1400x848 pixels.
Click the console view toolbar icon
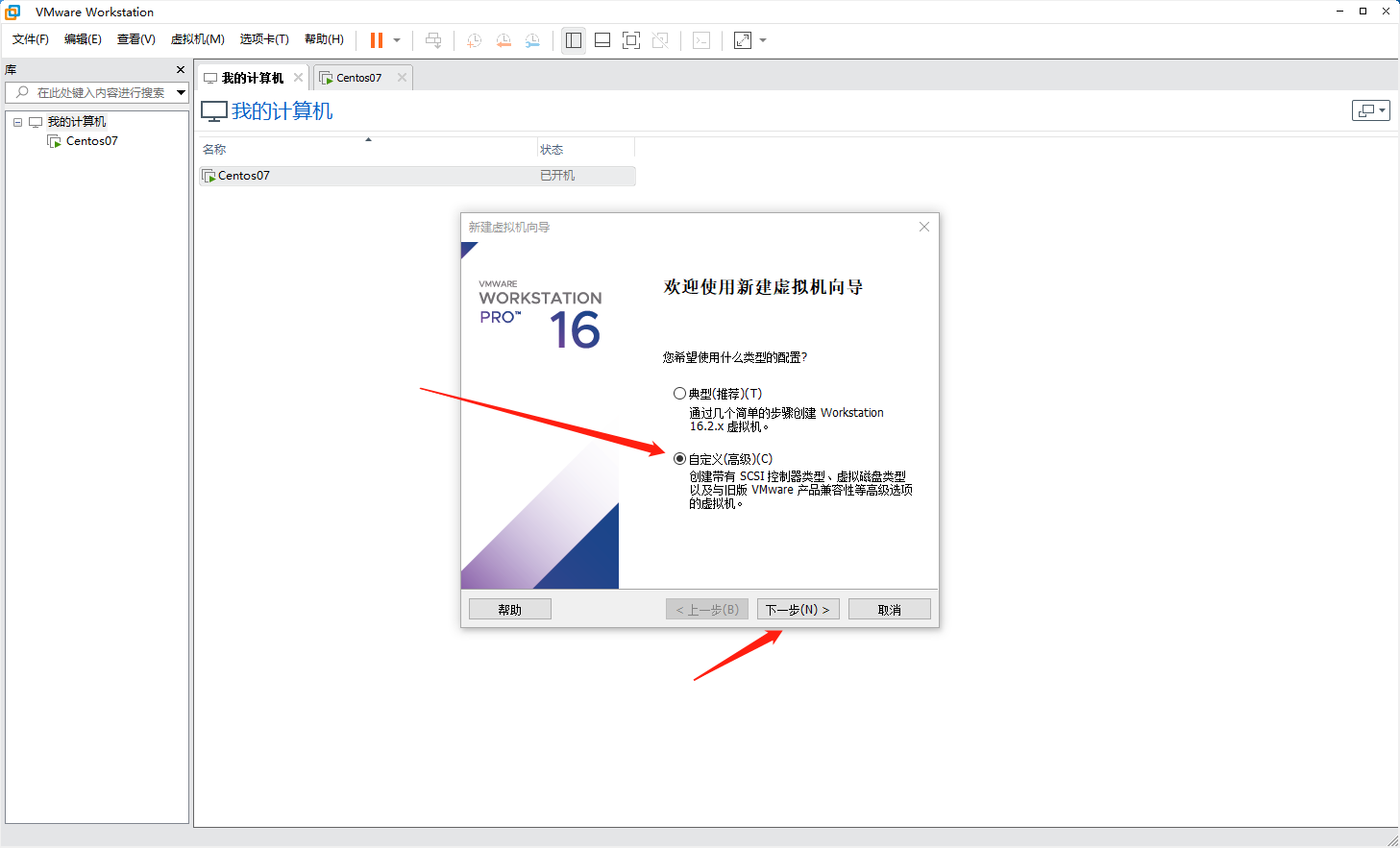tap(701, 40)
